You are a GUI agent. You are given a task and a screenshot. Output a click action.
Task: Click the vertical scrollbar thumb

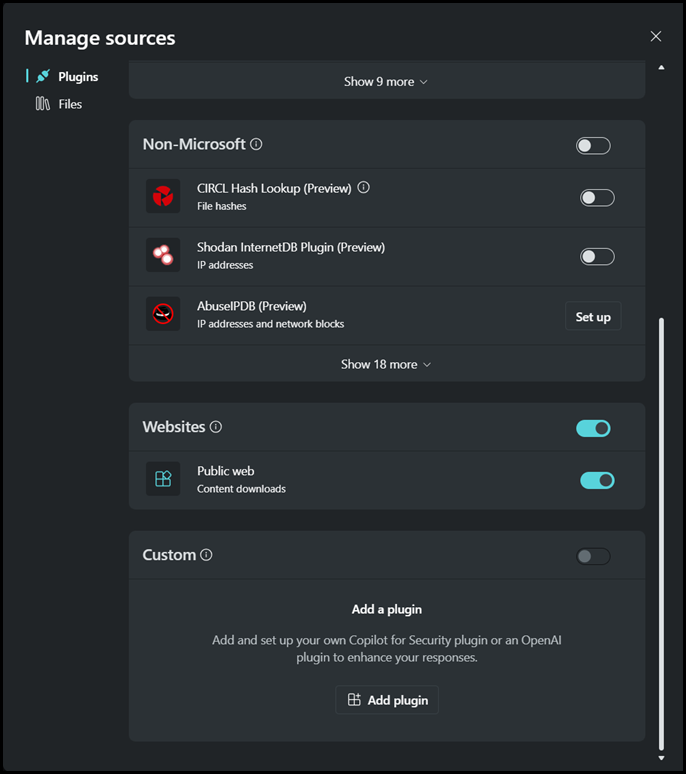point(661,530)
